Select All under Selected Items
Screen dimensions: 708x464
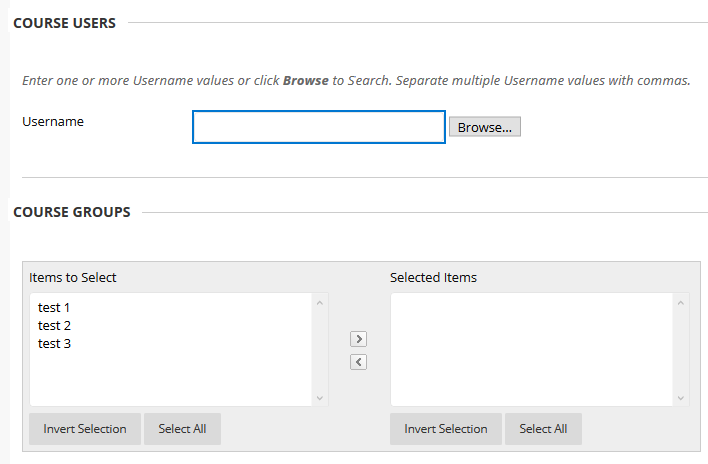(x=543, y=429)
